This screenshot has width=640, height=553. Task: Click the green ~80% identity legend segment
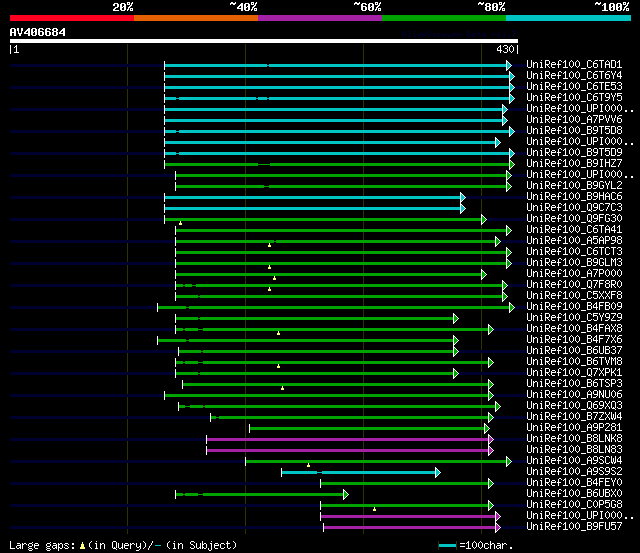[x=444, y=18]
